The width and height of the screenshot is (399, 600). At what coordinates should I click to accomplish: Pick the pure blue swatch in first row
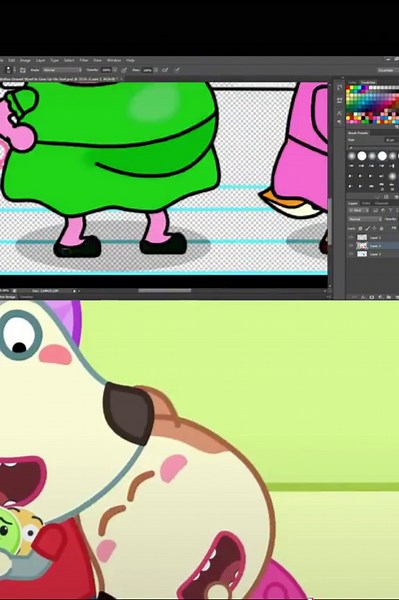(363, 88)
